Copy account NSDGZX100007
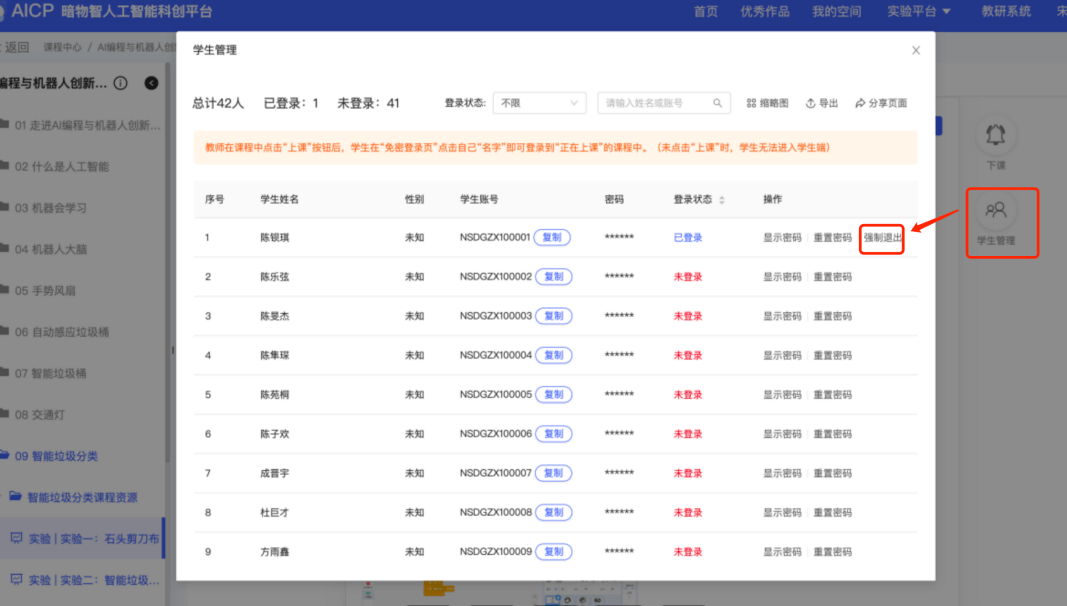 pos(553,473)
